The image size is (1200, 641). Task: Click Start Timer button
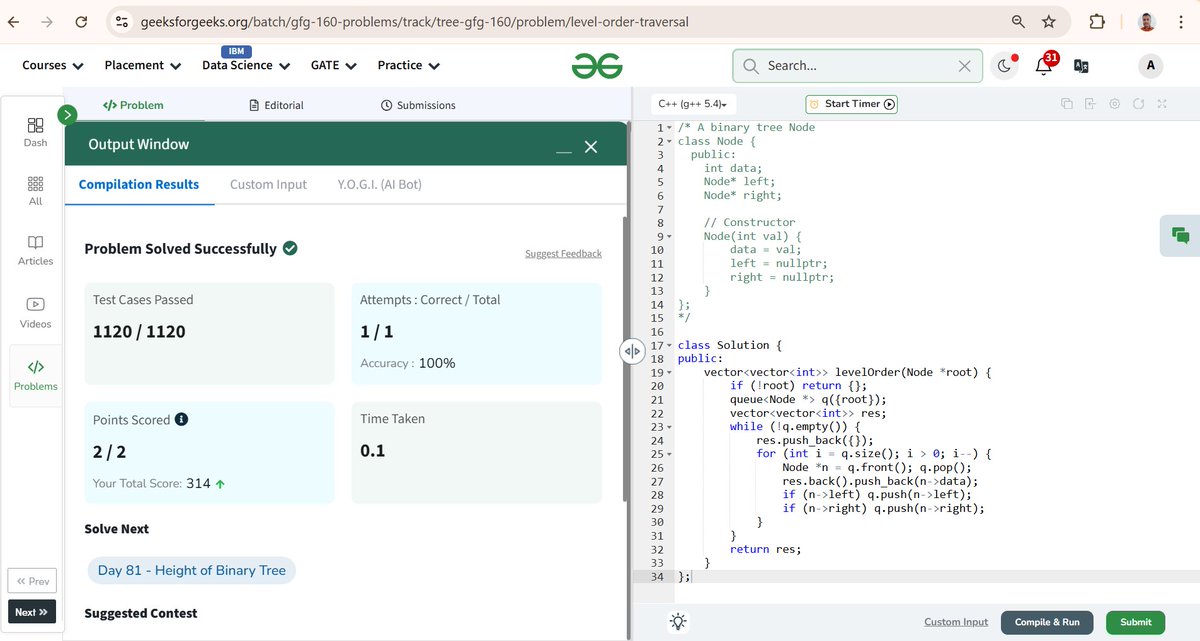(x=852, y=104)
